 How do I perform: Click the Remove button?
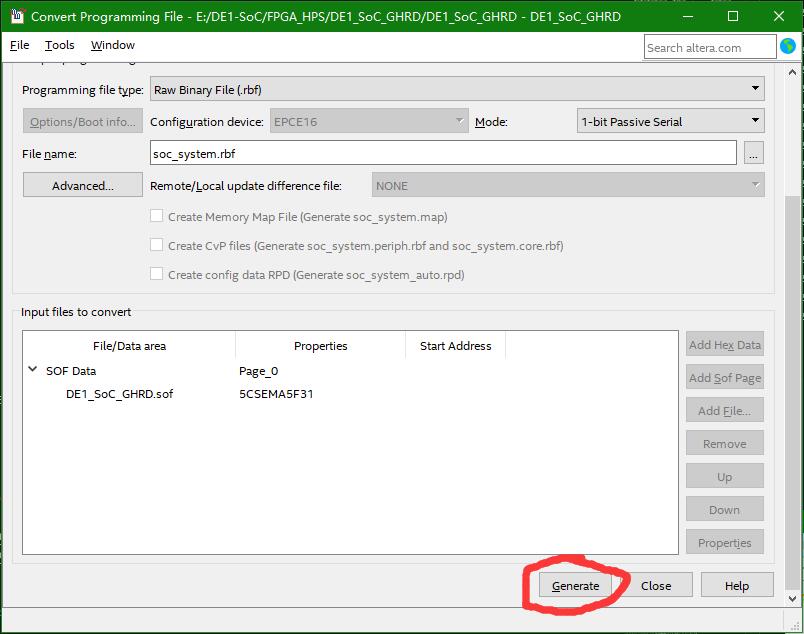point(725,443)
